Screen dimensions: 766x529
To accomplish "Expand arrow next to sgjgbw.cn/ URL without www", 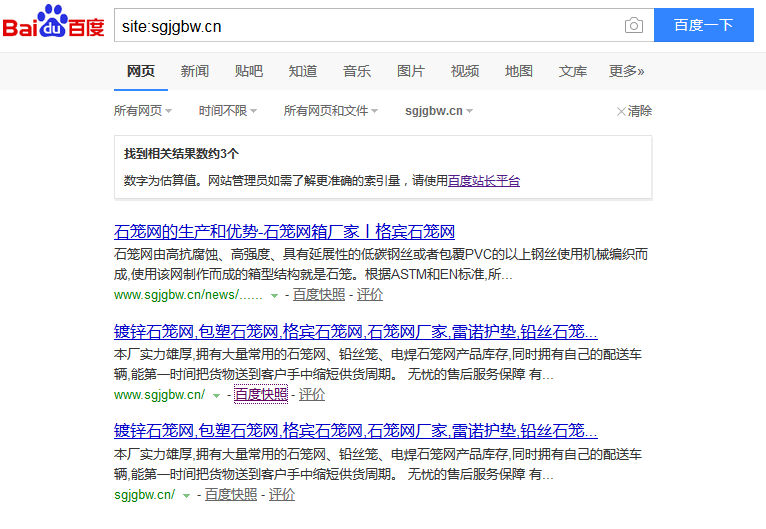I will pyautogui.click(x=186, y=495).
